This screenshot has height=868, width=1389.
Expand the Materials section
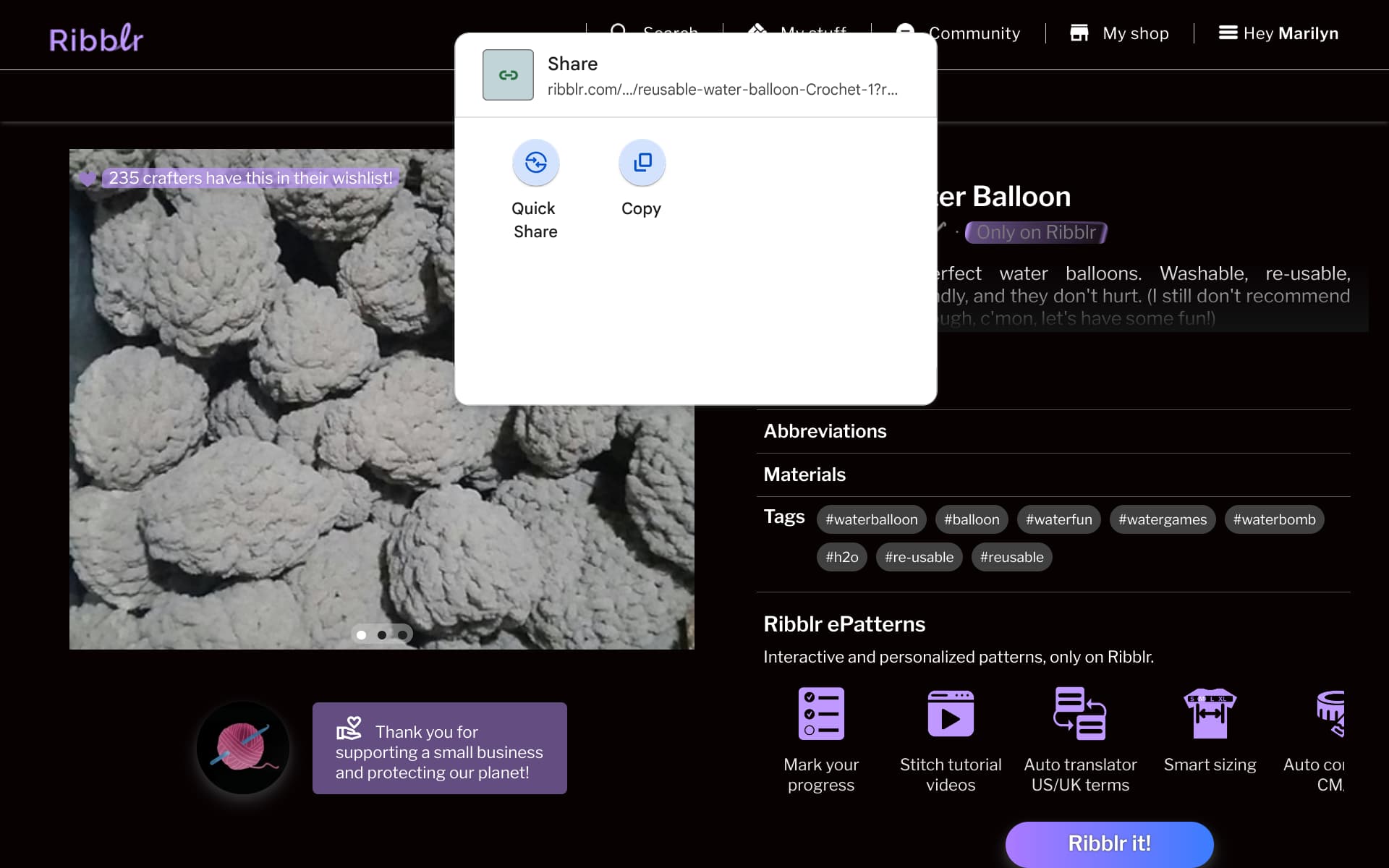pos(1053,475)
